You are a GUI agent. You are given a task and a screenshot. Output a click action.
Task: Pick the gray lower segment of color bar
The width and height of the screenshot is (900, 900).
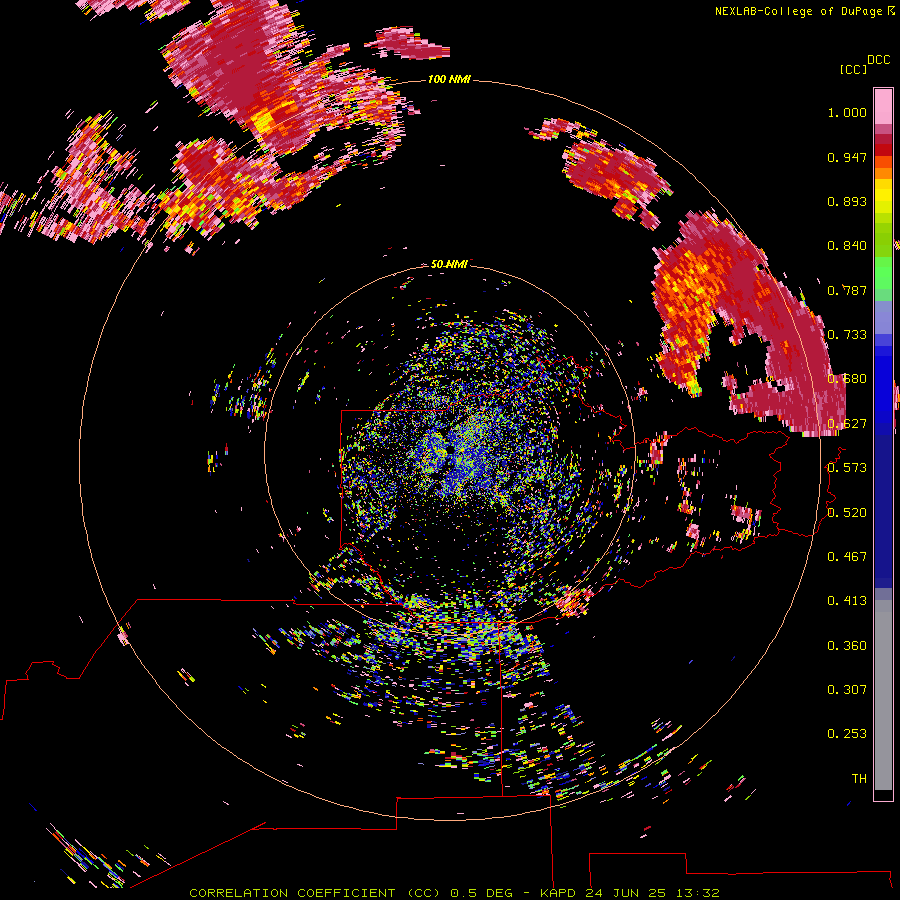click(x=883, y=695)
